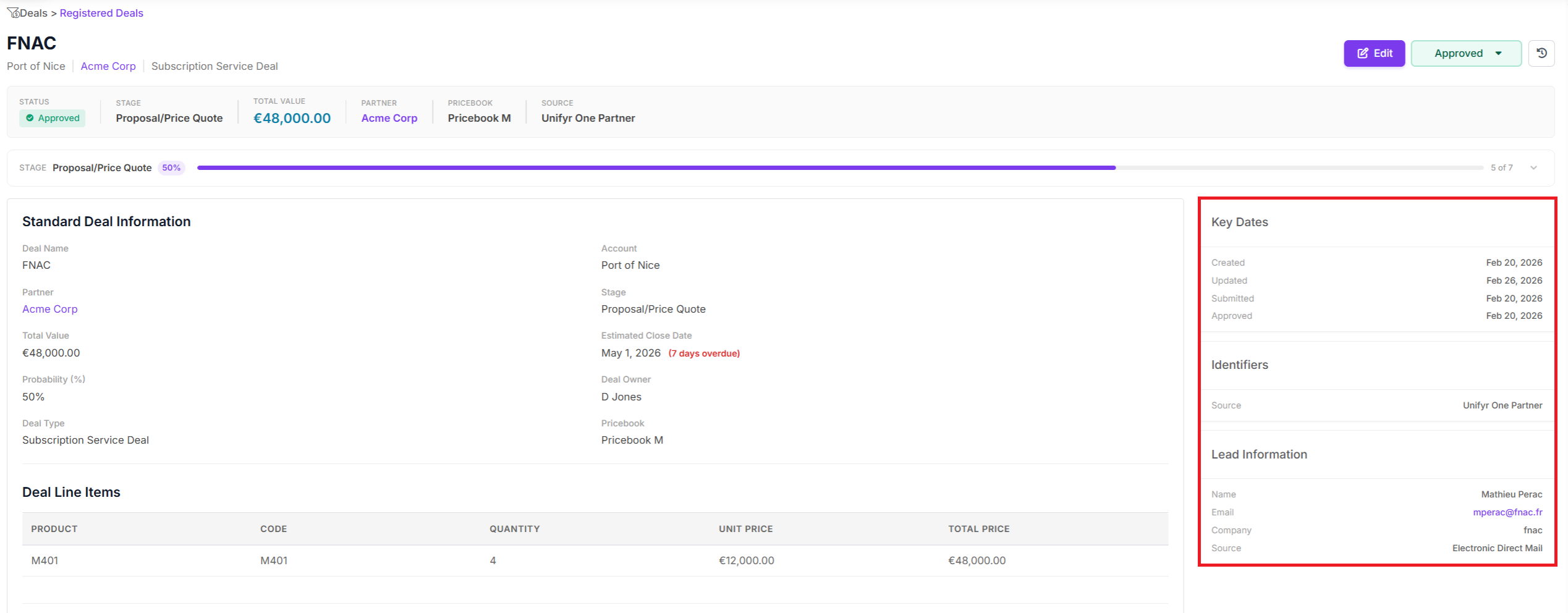Click Created date 'Feb 20, 2026'
This screenshot has height=613, width=1568.
[1514, 263]
